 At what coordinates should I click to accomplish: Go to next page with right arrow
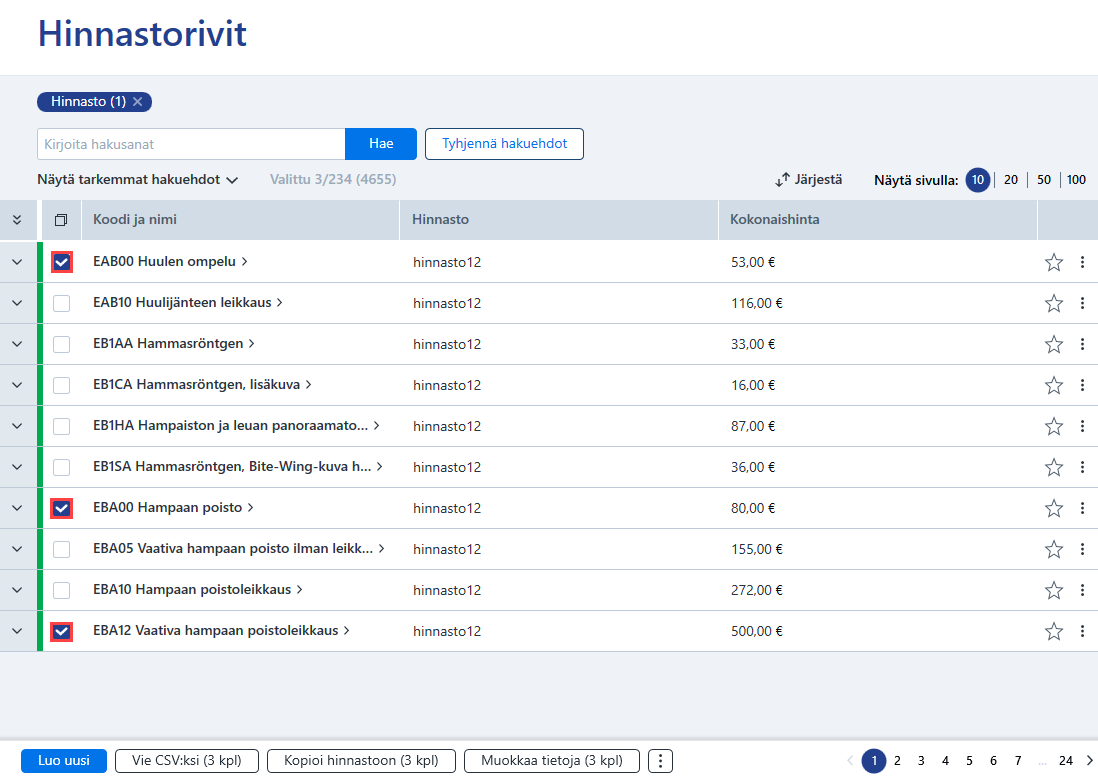(1089, 761)
